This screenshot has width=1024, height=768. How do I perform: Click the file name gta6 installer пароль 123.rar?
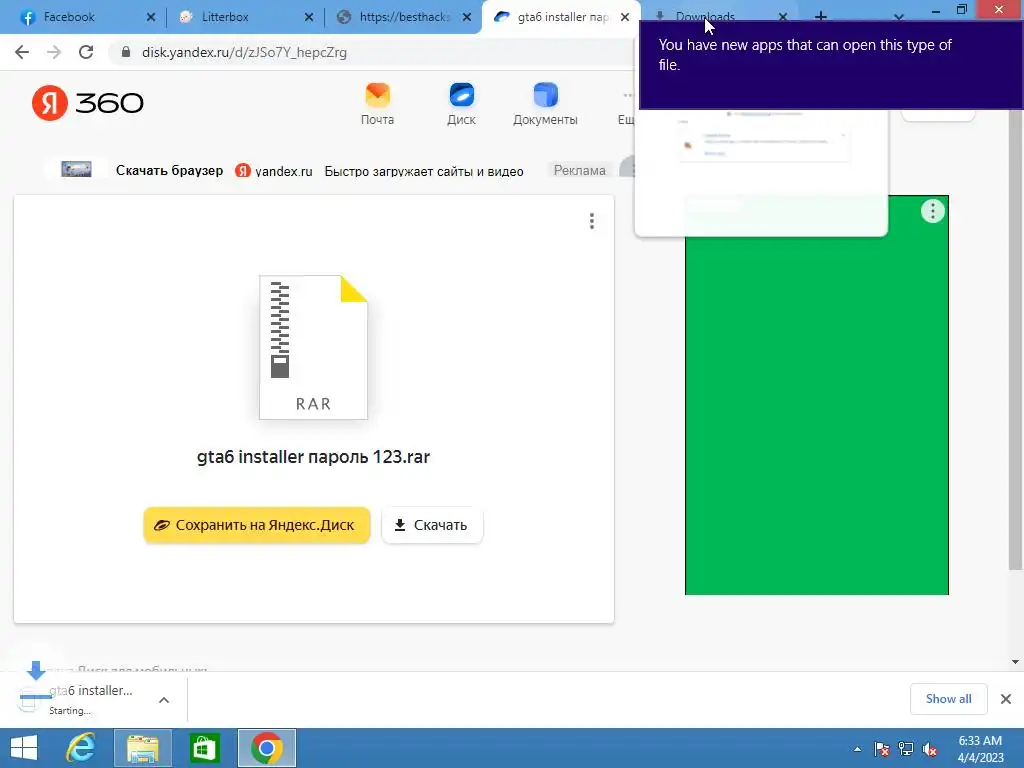point(313,456)
